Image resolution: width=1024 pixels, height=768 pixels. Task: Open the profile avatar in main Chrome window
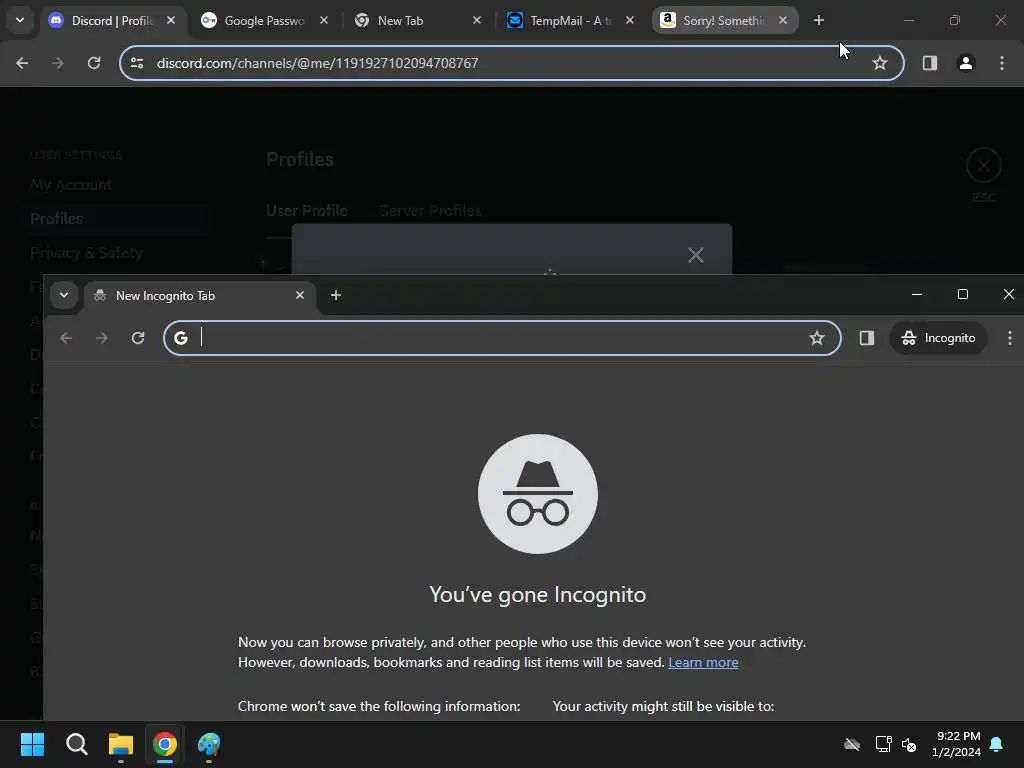point(966,63)
